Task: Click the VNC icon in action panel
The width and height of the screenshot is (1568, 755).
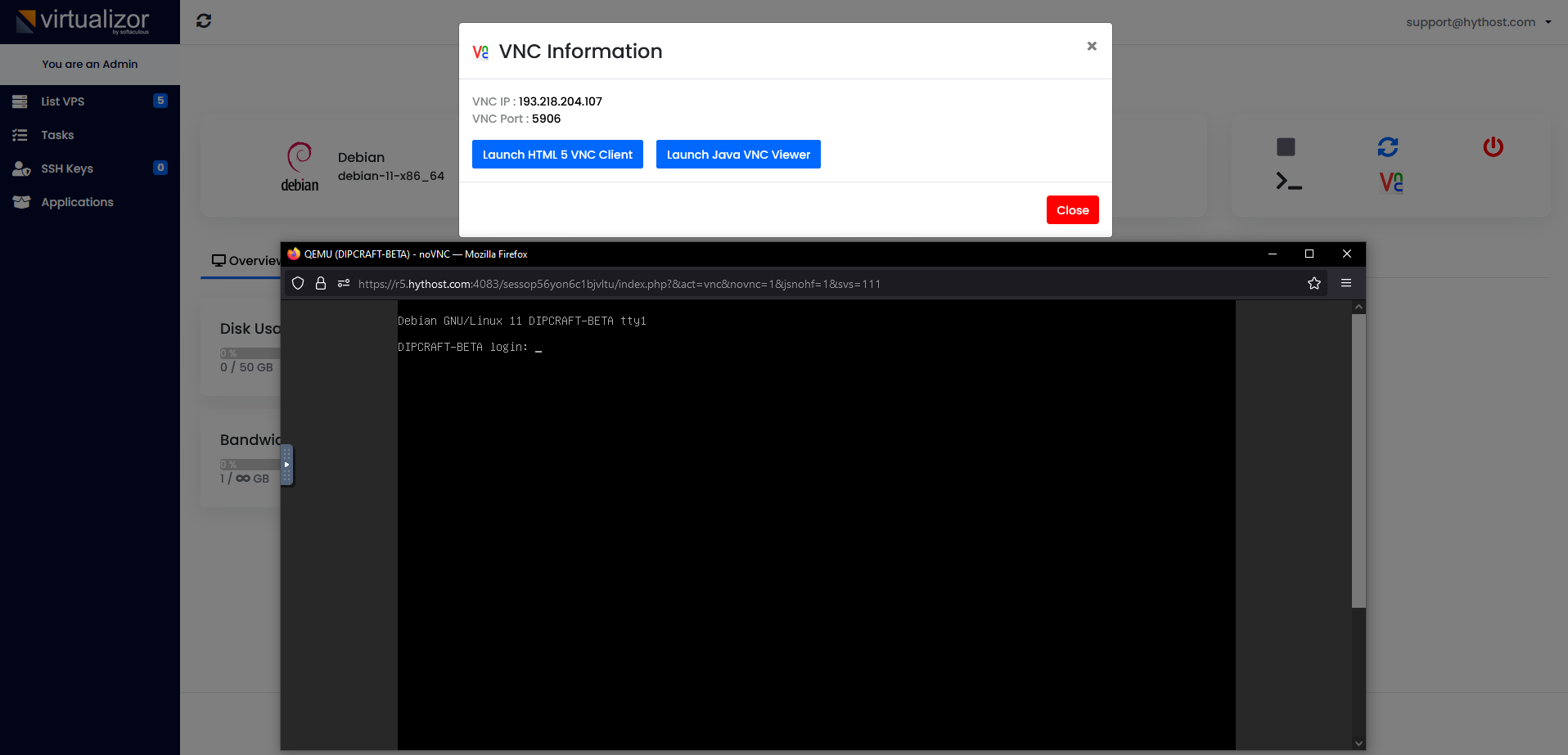Action: point(1390,182)
